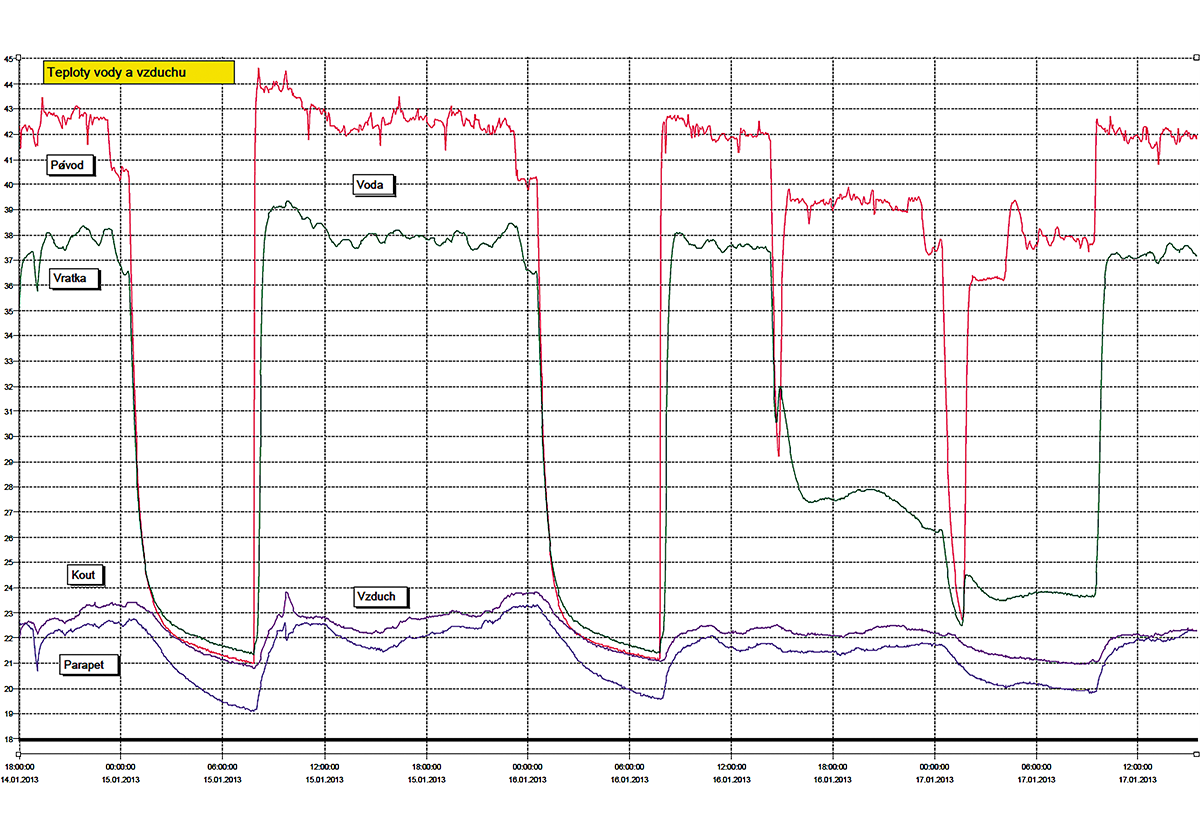Click the y-axis value 37
This screenshot has height=831, width=1200.
[x=8, y=260]
